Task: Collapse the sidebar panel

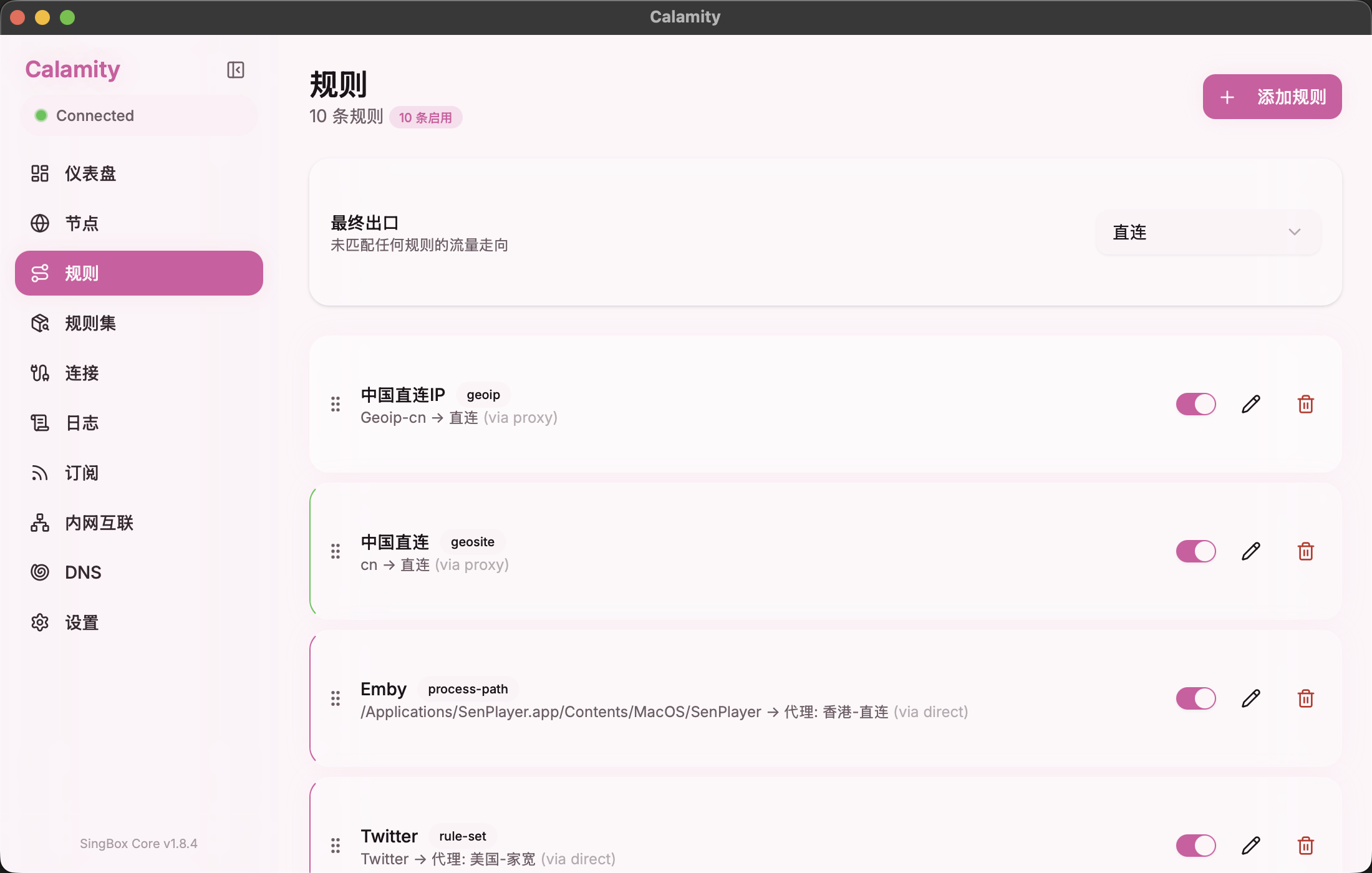Action: pos(235,69)
